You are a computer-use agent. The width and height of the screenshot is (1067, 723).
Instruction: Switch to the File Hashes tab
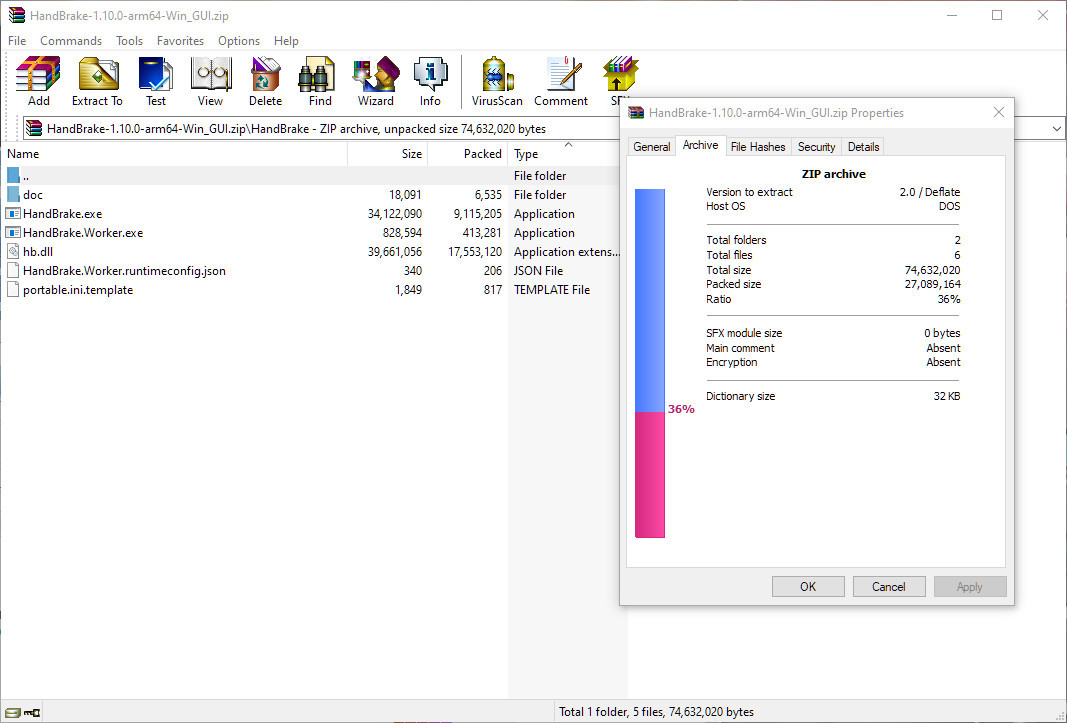pos(758,146)
